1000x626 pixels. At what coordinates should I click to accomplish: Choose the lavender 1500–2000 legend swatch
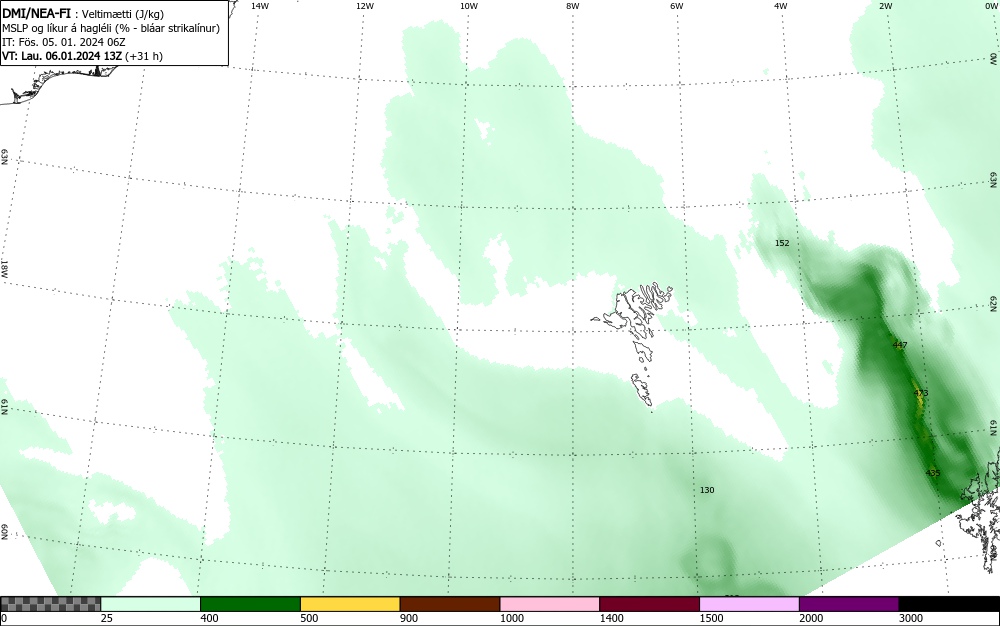(749, 604)
